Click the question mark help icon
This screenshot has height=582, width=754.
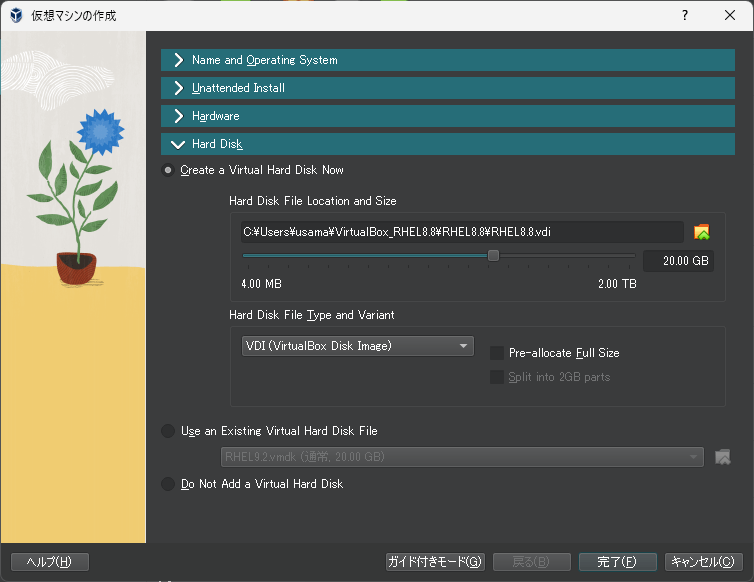point(685,15)
